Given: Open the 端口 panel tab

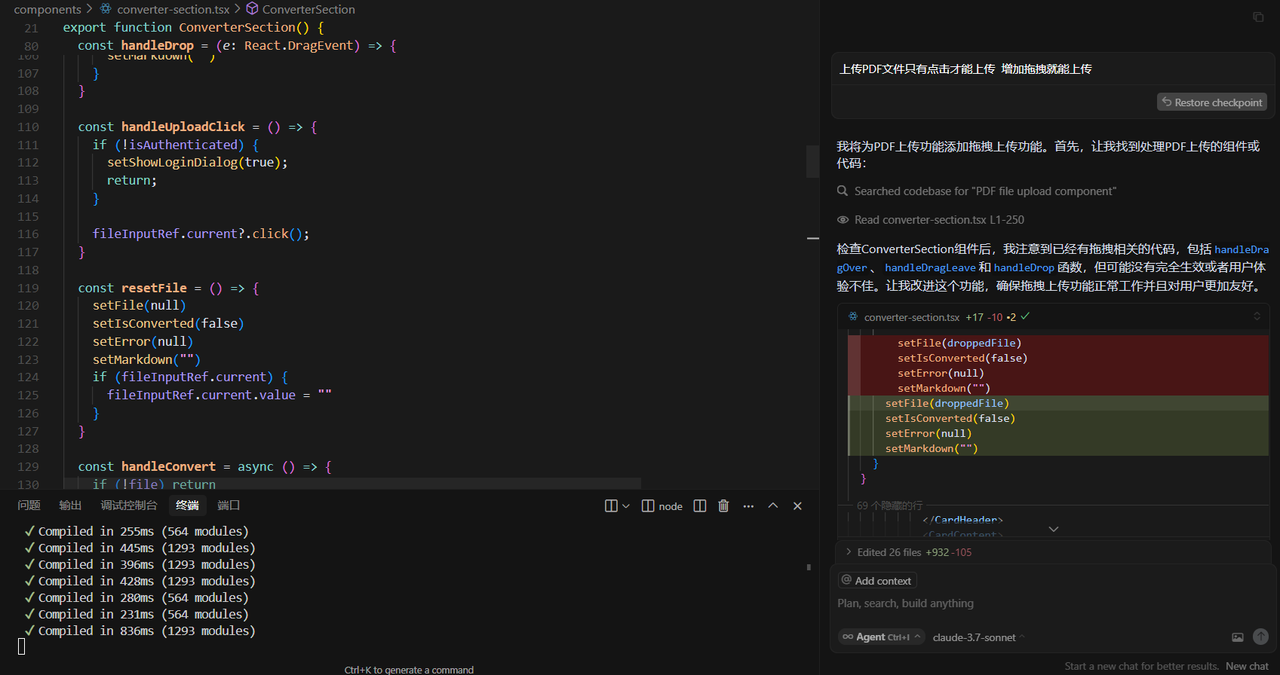Looking at the screenshot, I should point(229,506).
